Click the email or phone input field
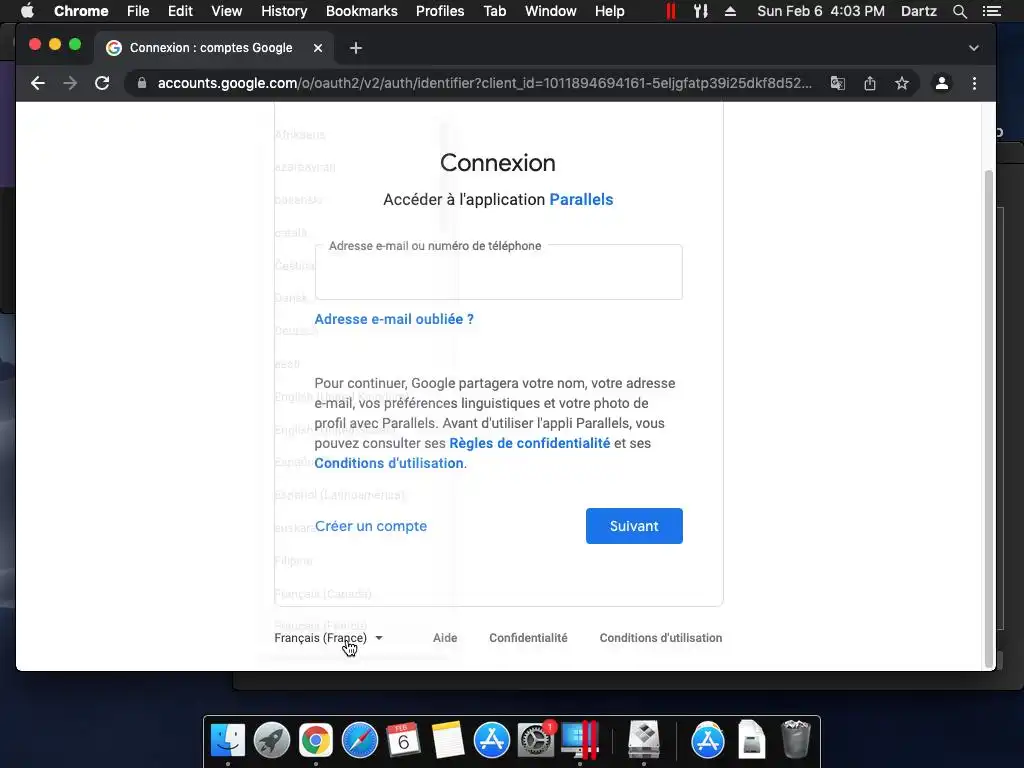The width and height of the screenshot is (1024, 768). (498, 272)
